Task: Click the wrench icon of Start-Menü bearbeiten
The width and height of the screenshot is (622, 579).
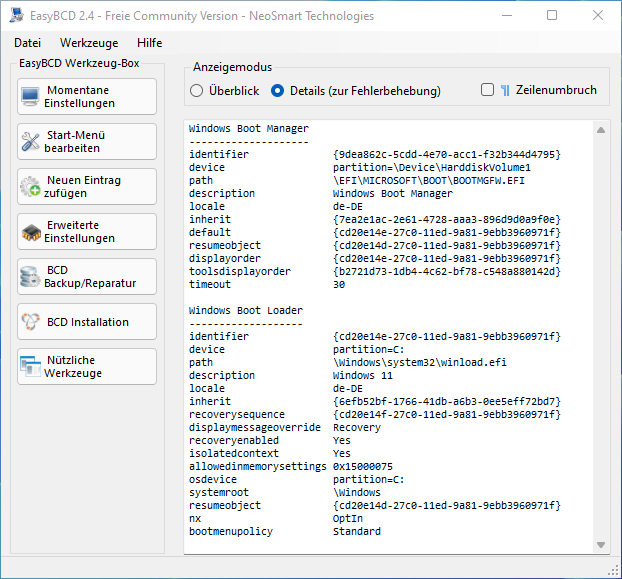Action: (31, 142)
